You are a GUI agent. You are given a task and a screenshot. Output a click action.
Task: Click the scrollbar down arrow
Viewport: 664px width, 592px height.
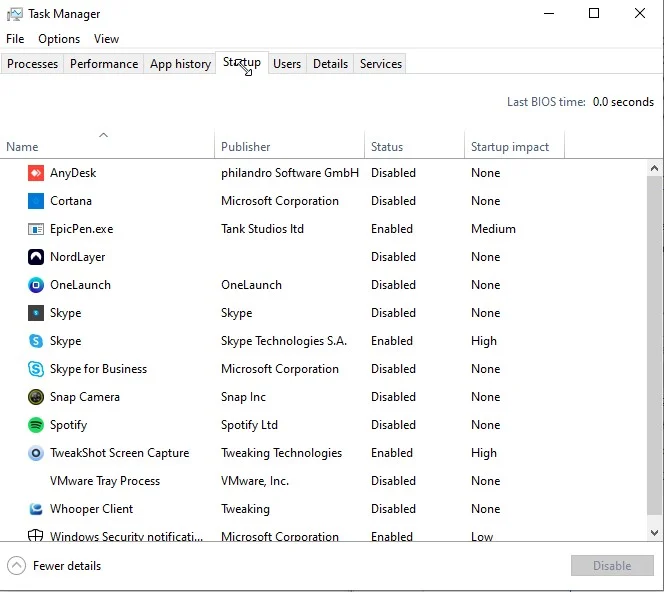coord(654,532)
